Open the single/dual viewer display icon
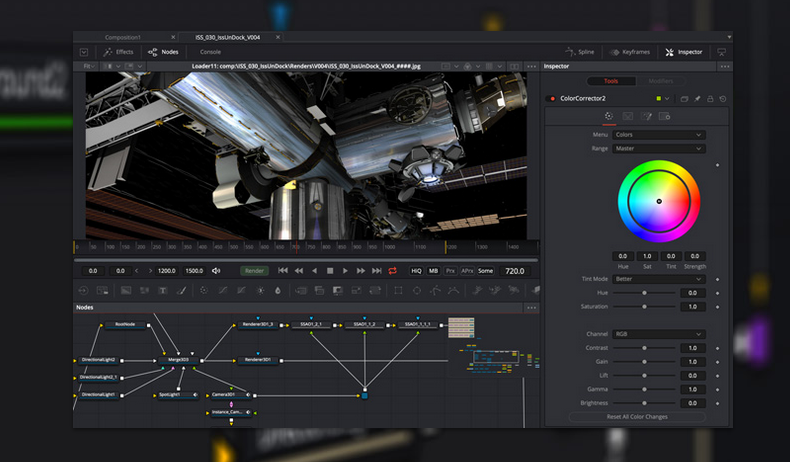 514,67
